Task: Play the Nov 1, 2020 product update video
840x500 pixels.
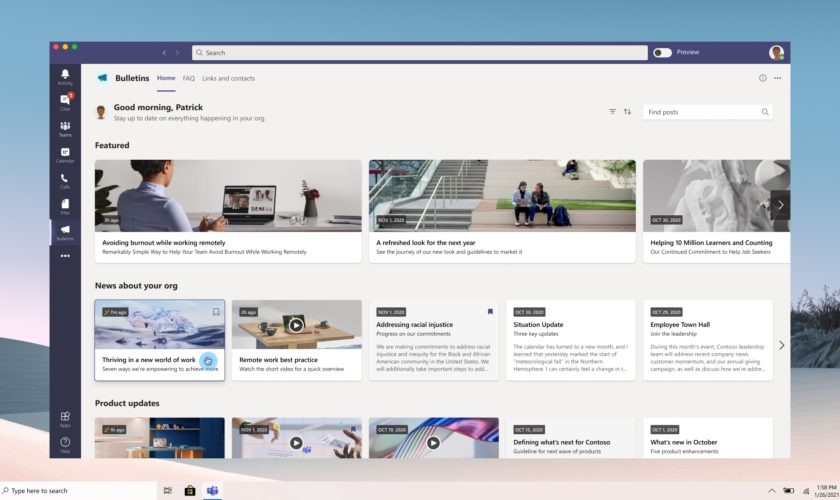Action: 296,443
